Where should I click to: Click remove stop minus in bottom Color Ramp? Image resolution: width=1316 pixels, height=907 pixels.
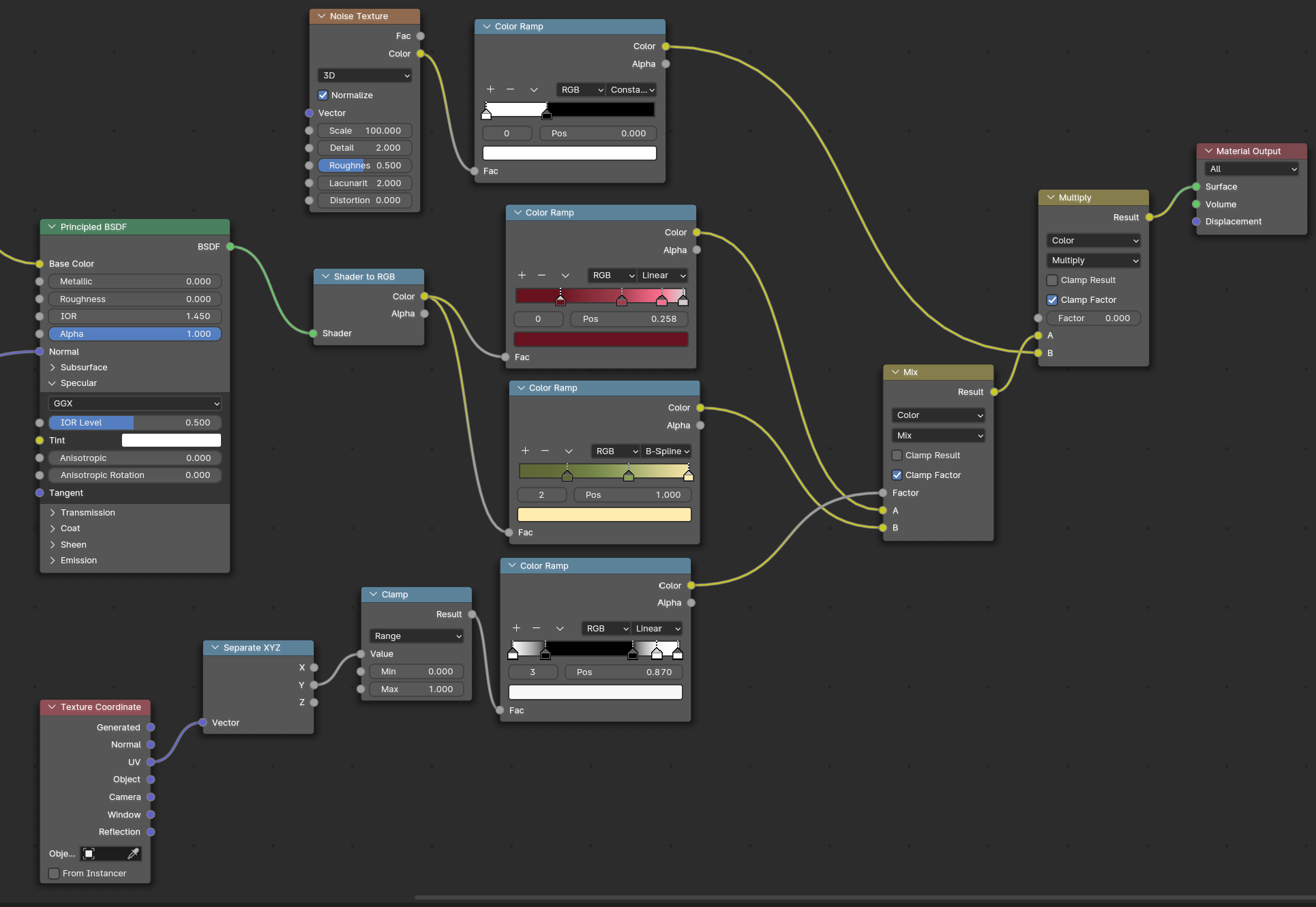pos(536,628)
